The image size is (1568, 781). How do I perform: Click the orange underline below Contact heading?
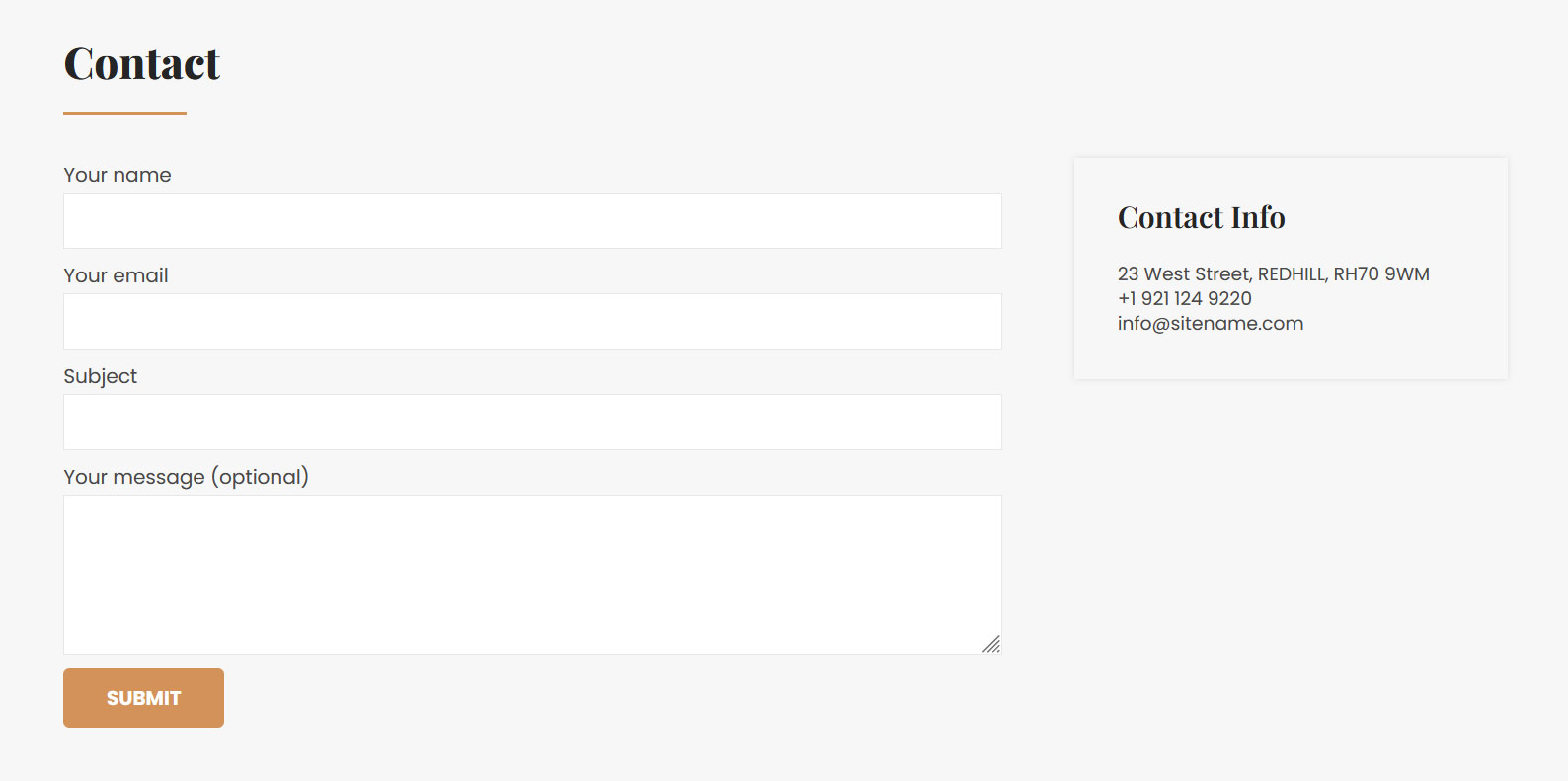point(124,113)
